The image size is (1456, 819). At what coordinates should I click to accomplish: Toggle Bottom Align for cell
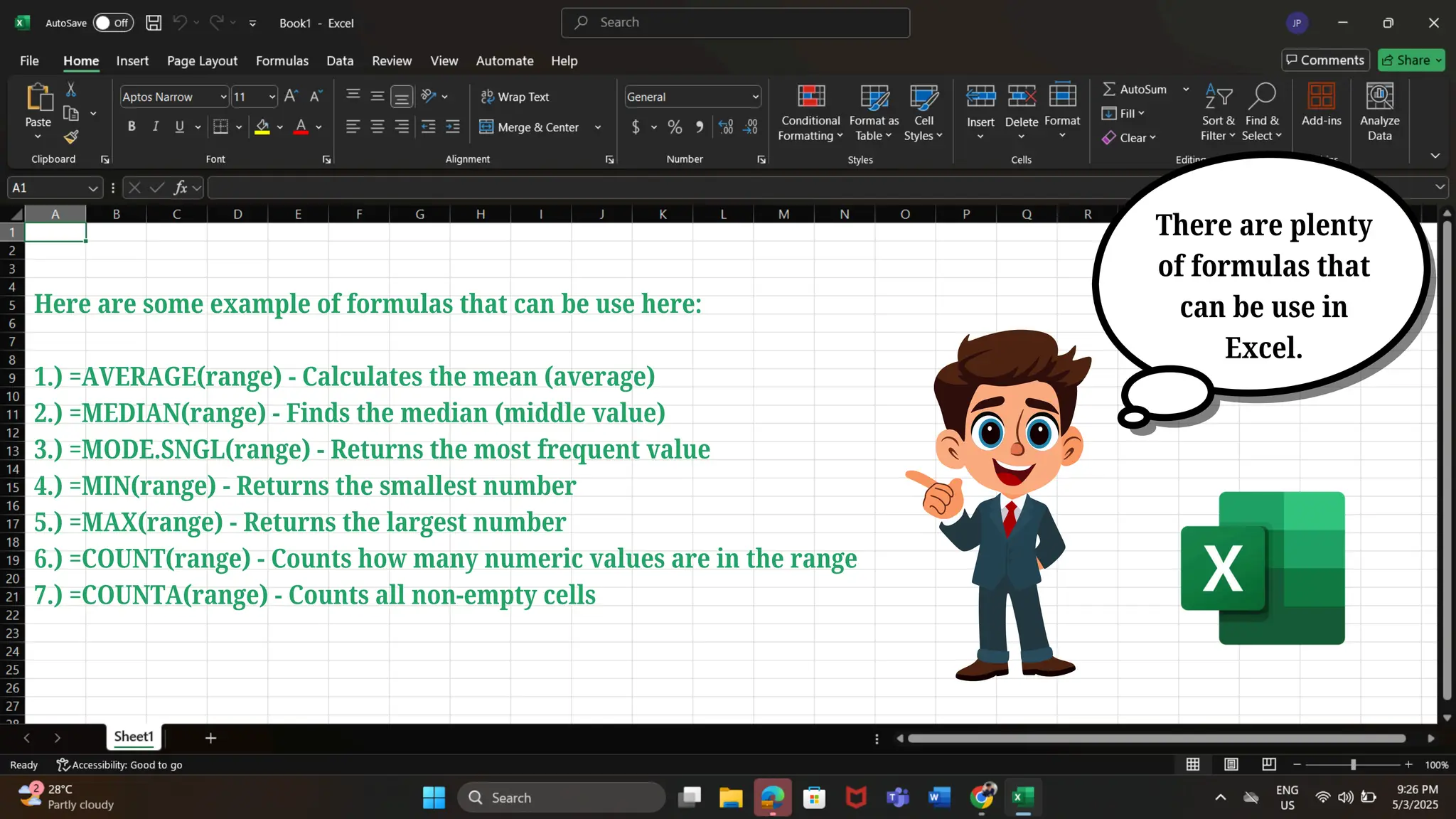point(402,96)
